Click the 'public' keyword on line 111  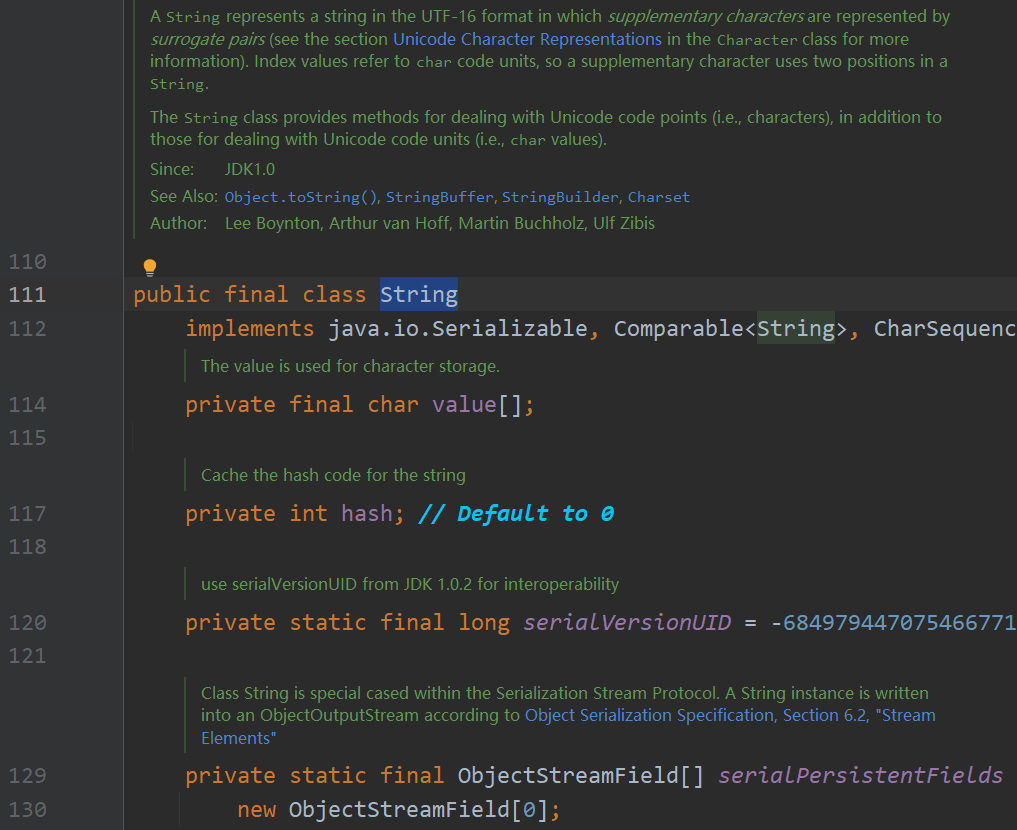172,294
